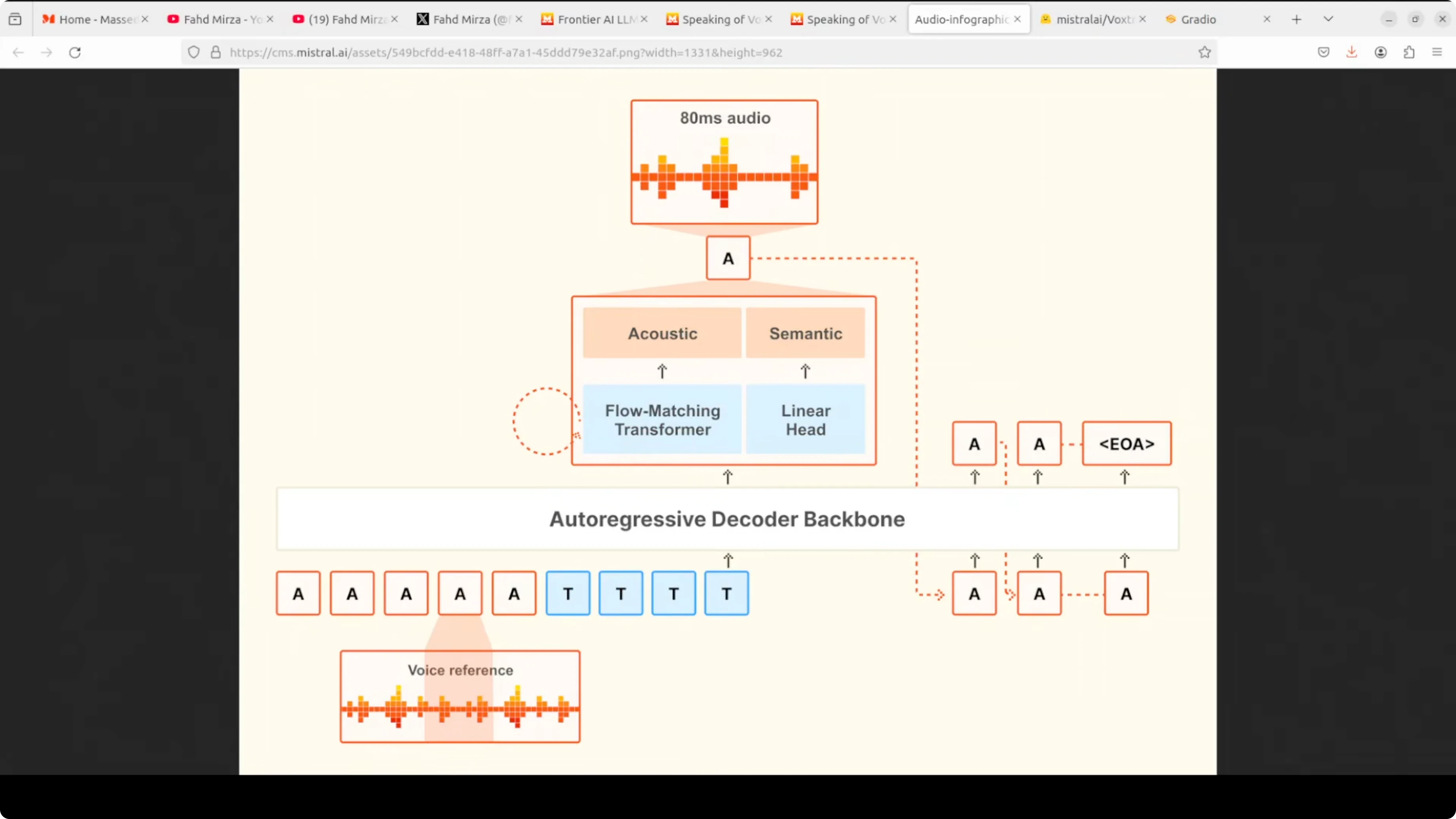Open the Firefox account icon
This screenshot has height=819, width=1456.
tap(1380, 53)
